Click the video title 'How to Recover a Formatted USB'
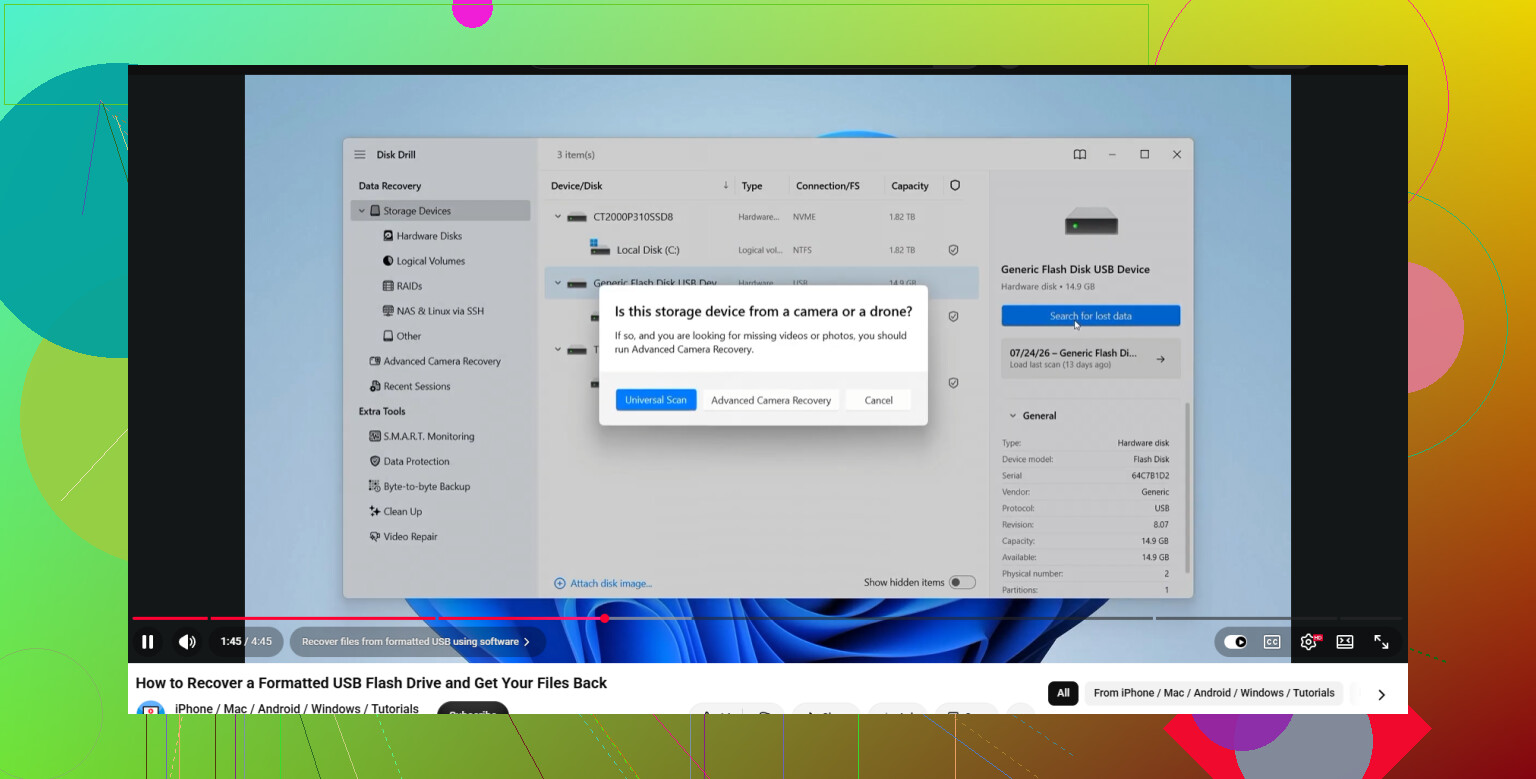This screenshot has width=1536, height=779. [371, 683]
